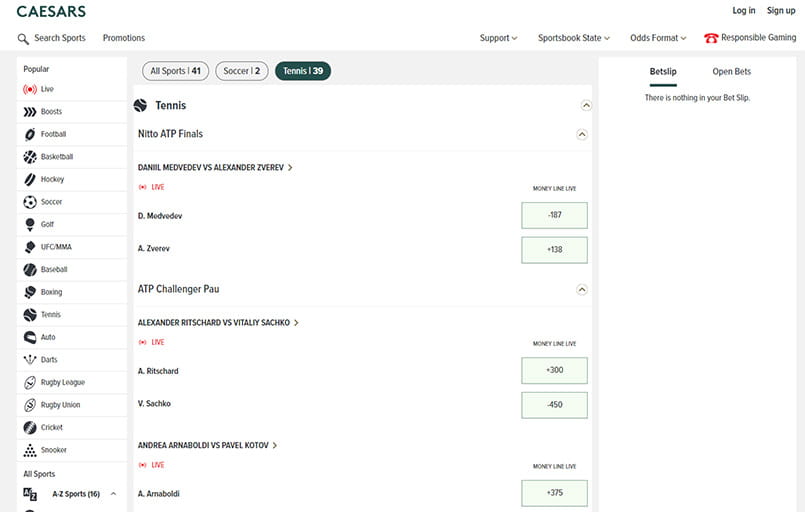Open Ritschard vs Sachko match details
This screenshot has height=512, width=805.
218,323
